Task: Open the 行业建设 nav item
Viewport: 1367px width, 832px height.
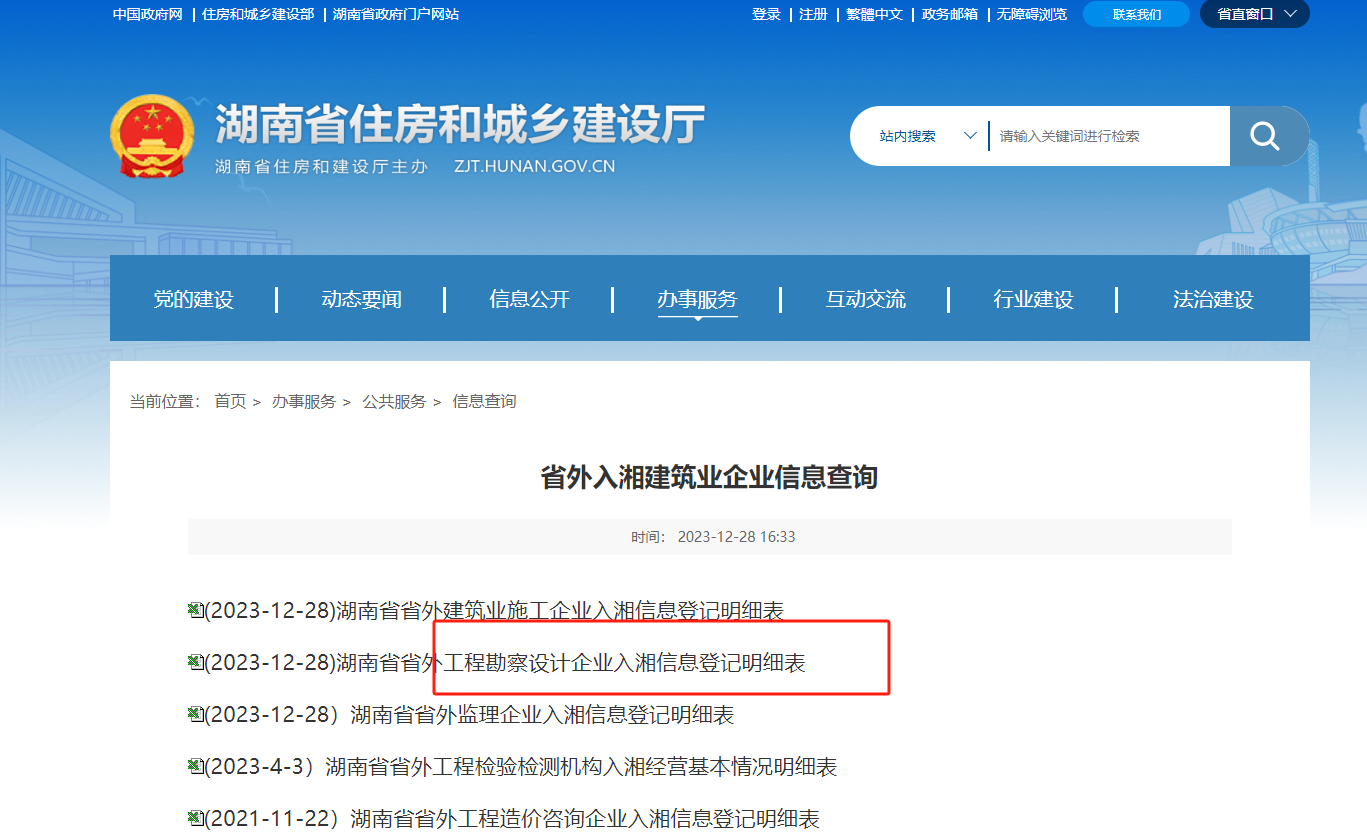Action: (x=1033, y=299)
